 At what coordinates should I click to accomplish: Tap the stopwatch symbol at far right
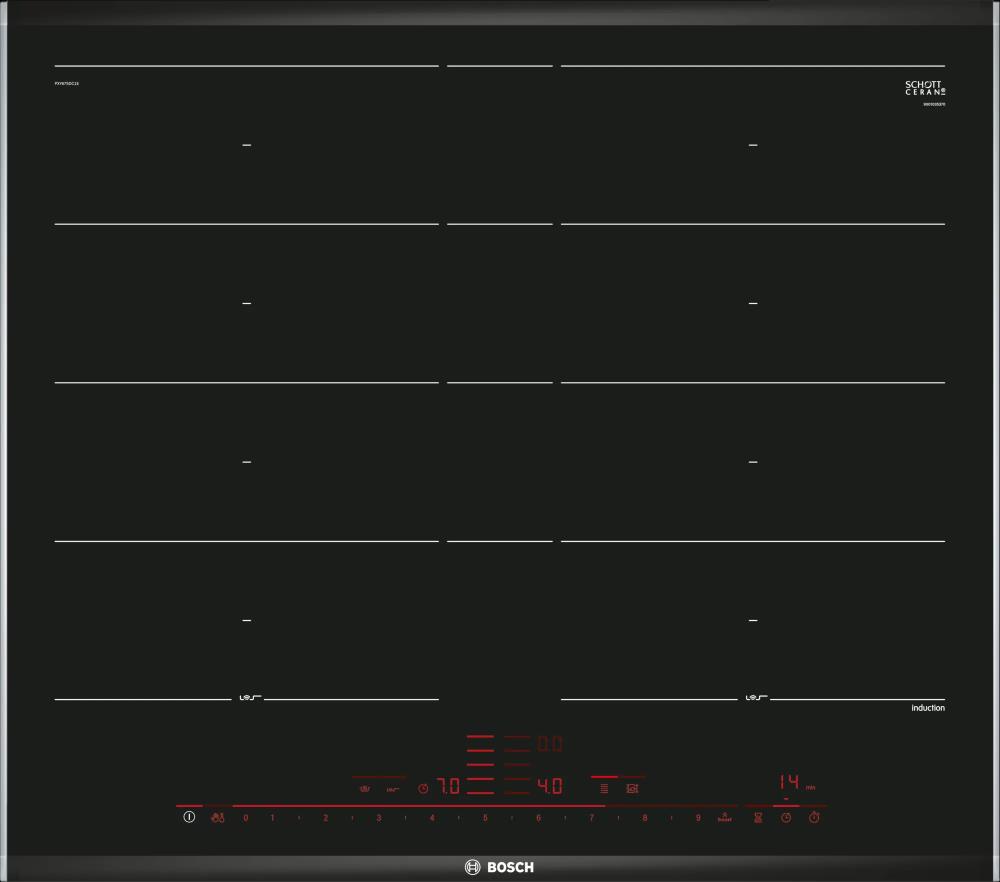[814, 818]
